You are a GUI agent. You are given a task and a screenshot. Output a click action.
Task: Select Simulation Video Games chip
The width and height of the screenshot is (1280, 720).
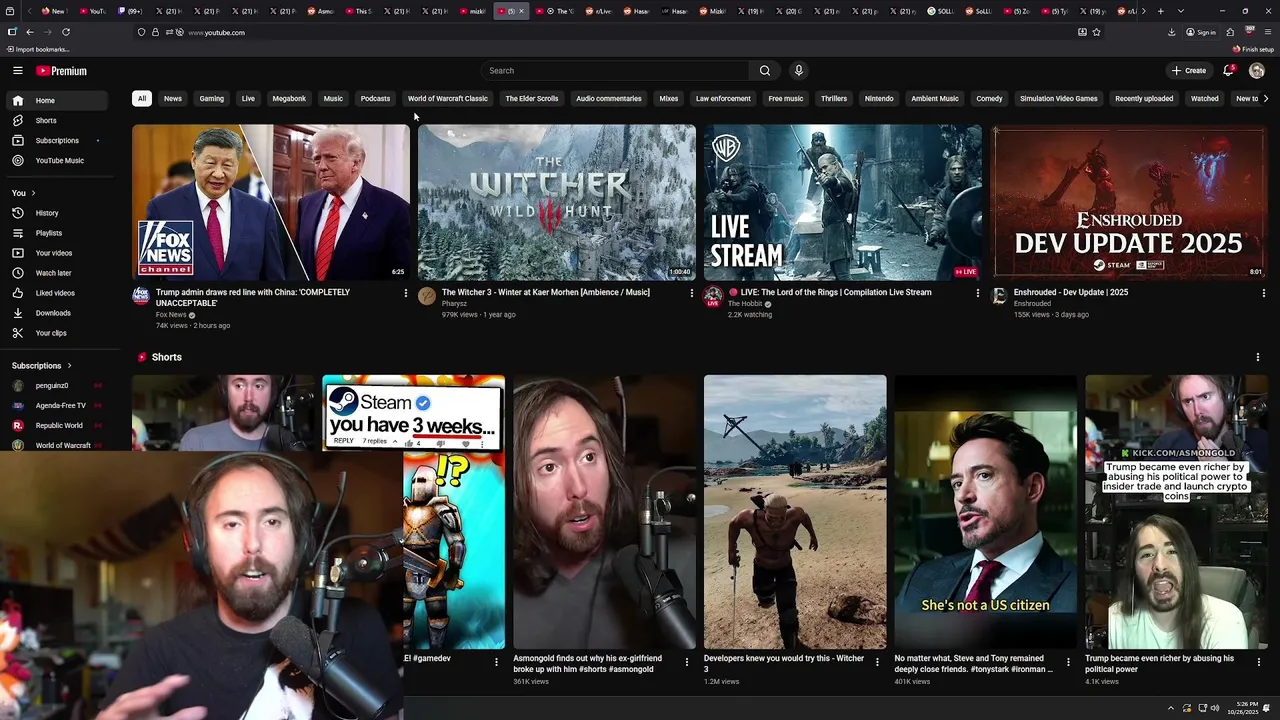pyautogui.click(x=1059, y=99)
